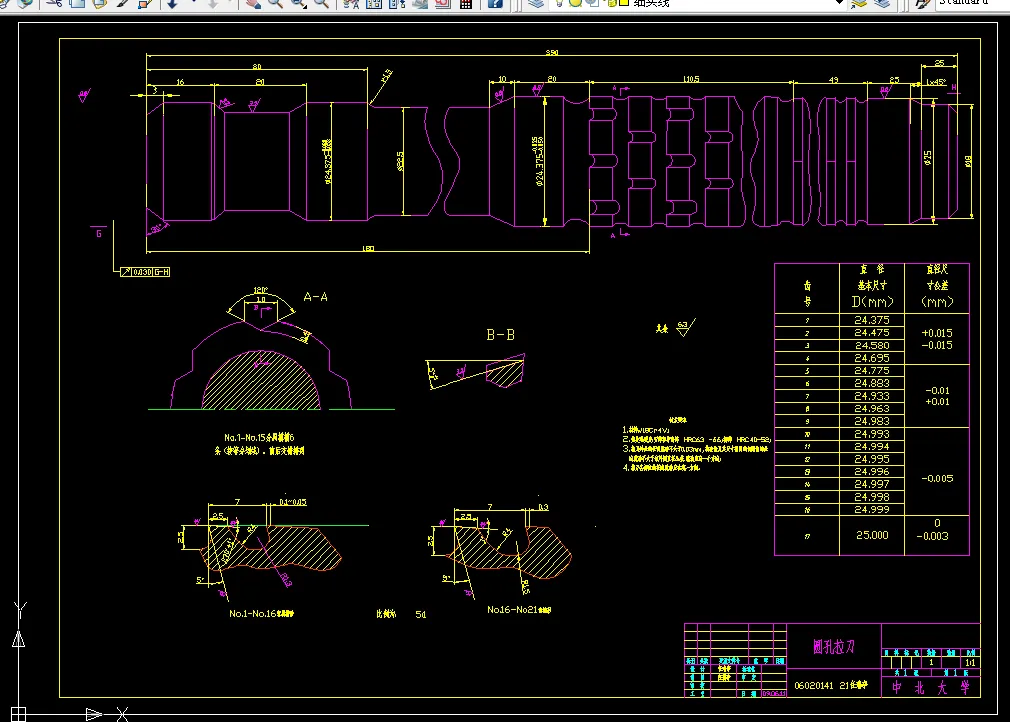The image size is (1010, 722).
Task: Expand the 细实线 layer dropdown arrow
Action: pos(839,3)
